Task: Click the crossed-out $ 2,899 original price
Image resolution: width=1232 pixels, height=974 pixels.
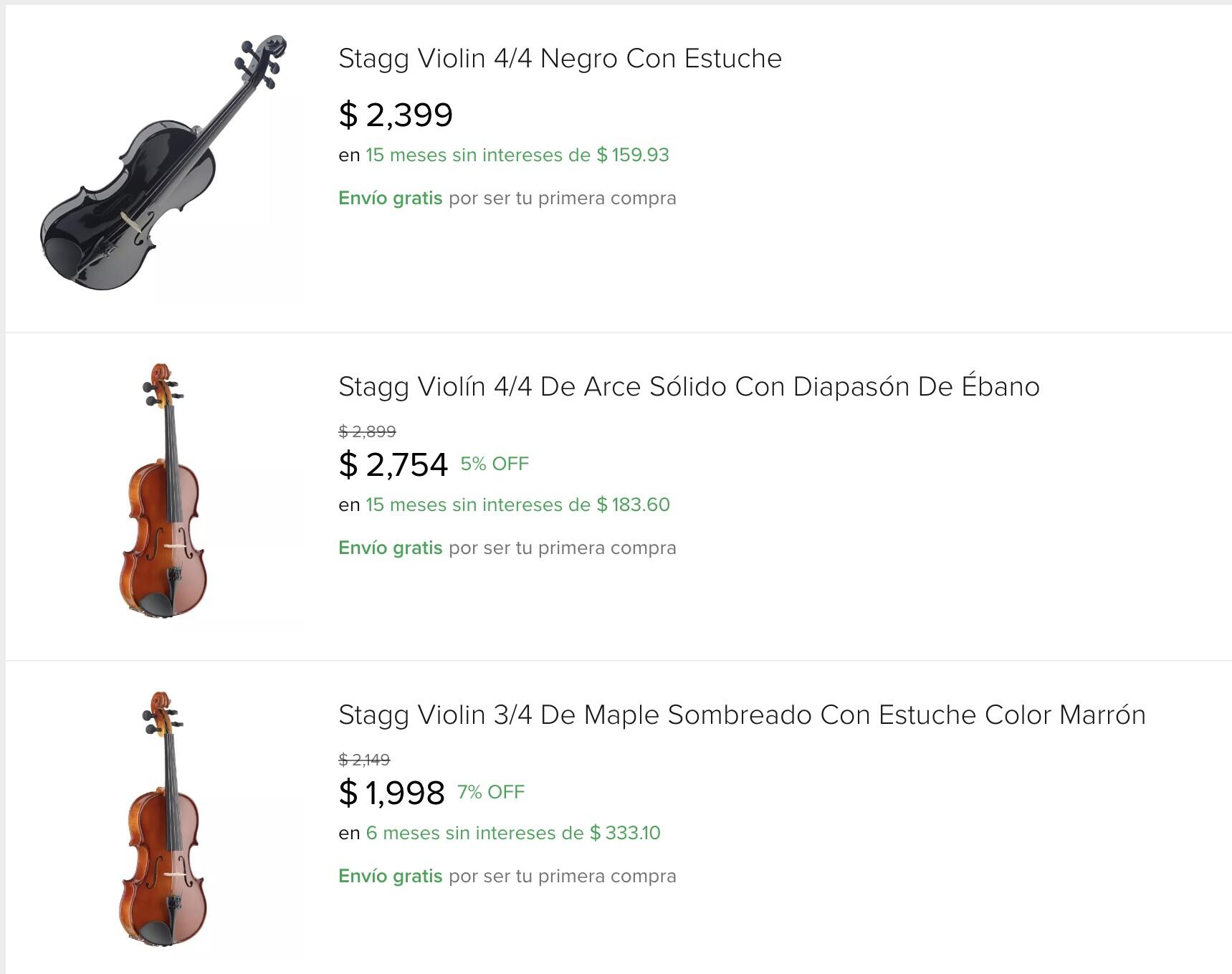Action: point(367,431)
